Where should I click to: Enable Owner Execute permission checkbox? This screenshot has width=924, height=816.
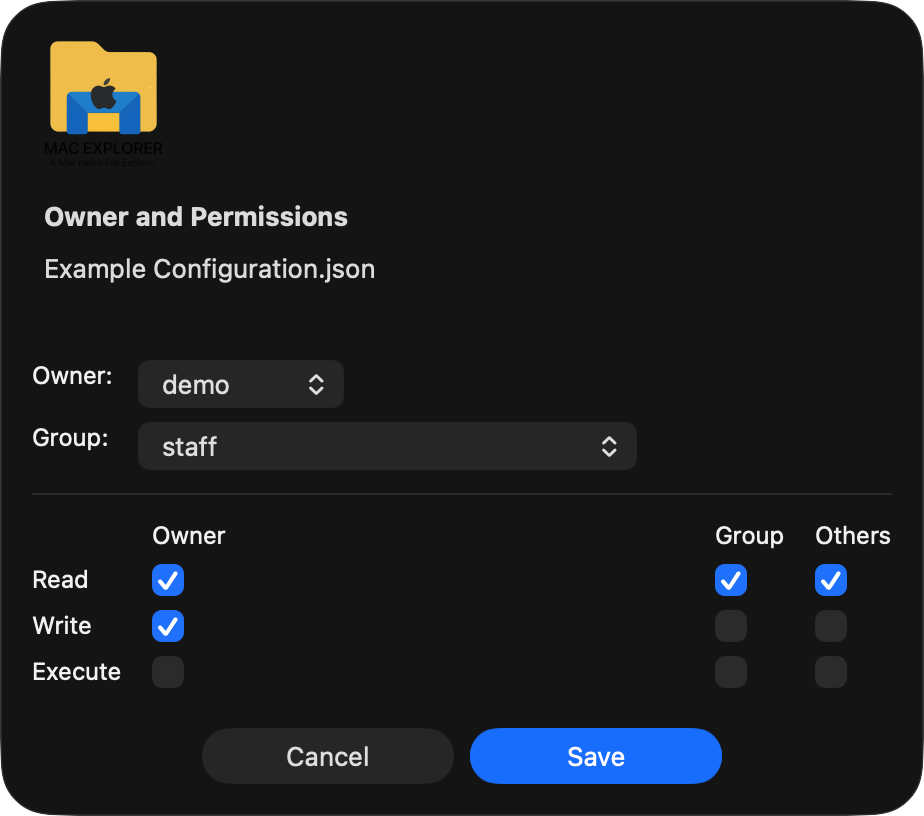168,672
